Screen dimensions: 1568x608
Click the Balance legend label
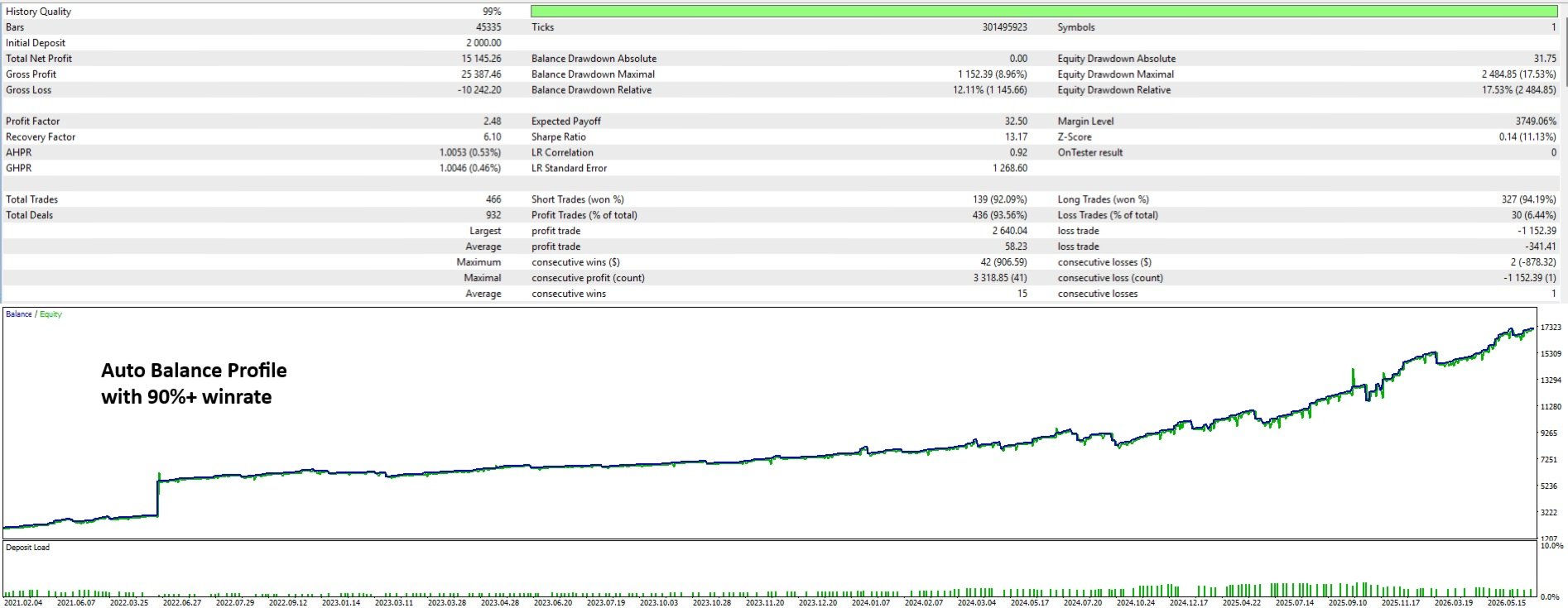click(18, 314)
